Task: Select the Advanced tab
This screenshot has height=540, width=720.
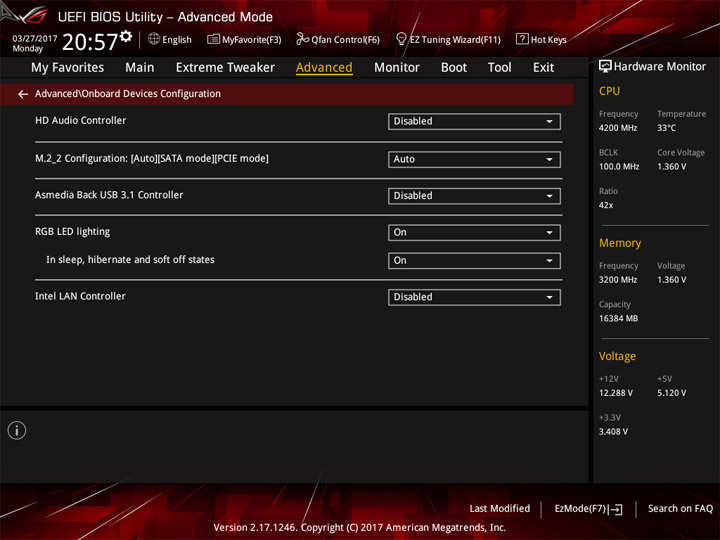Action: pyautogui.click(x=324, y=68)
